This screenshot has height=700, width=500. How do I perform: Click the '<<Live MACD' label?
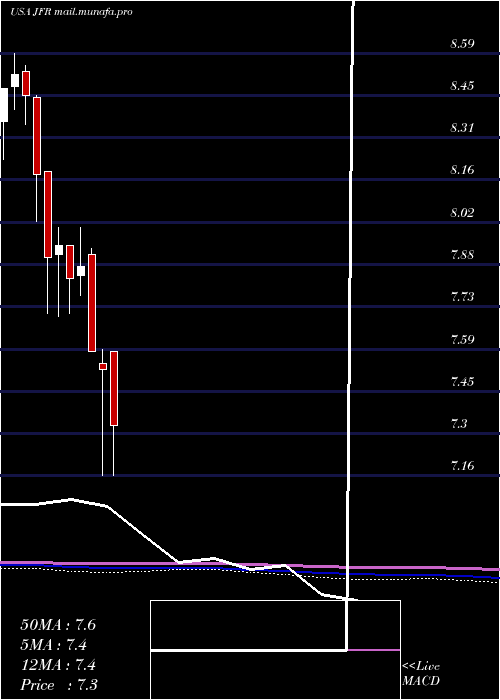point(421,674)
